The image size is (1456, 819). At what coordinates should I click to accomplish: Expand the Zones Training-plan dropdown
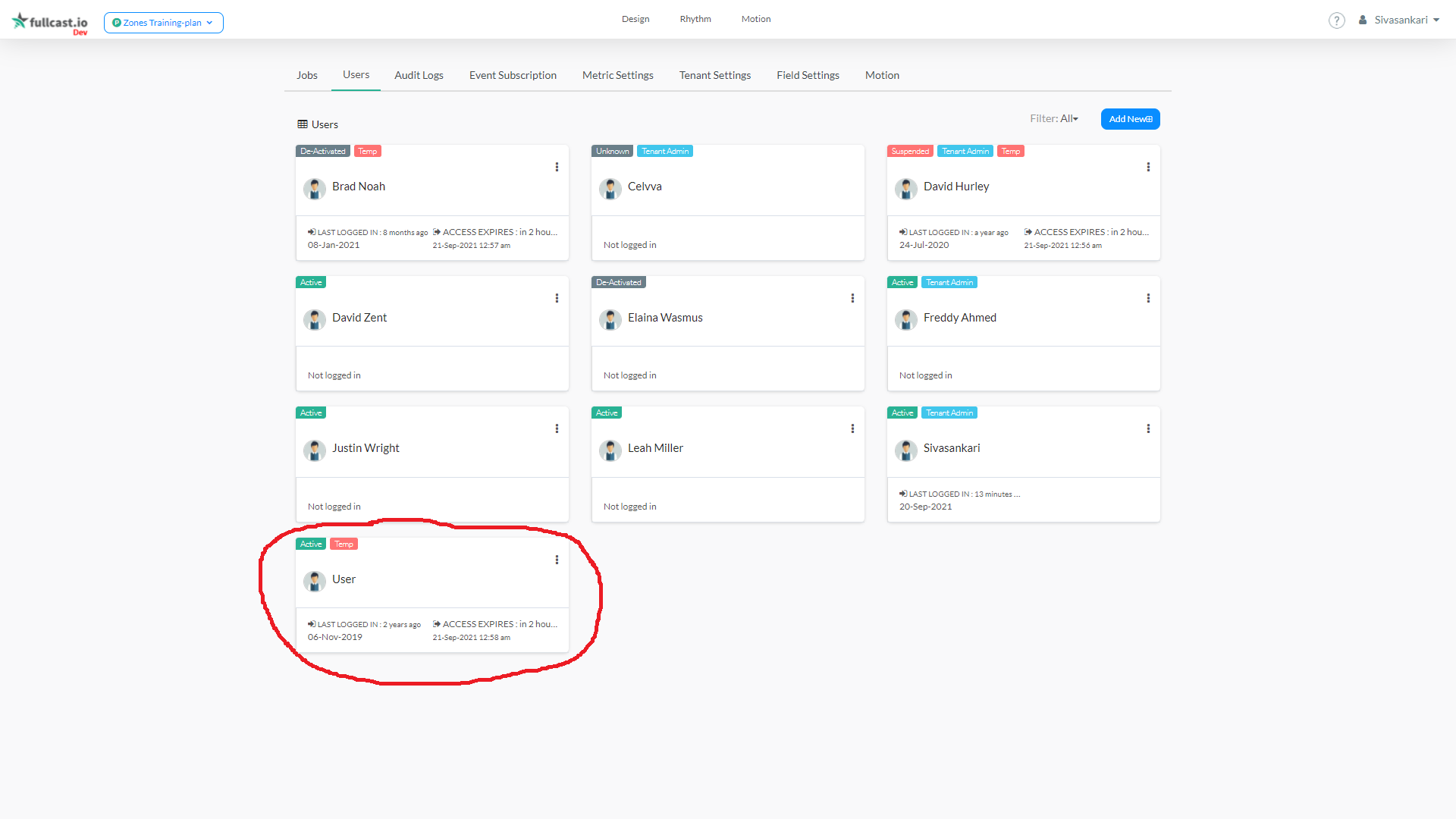point(164,23)
